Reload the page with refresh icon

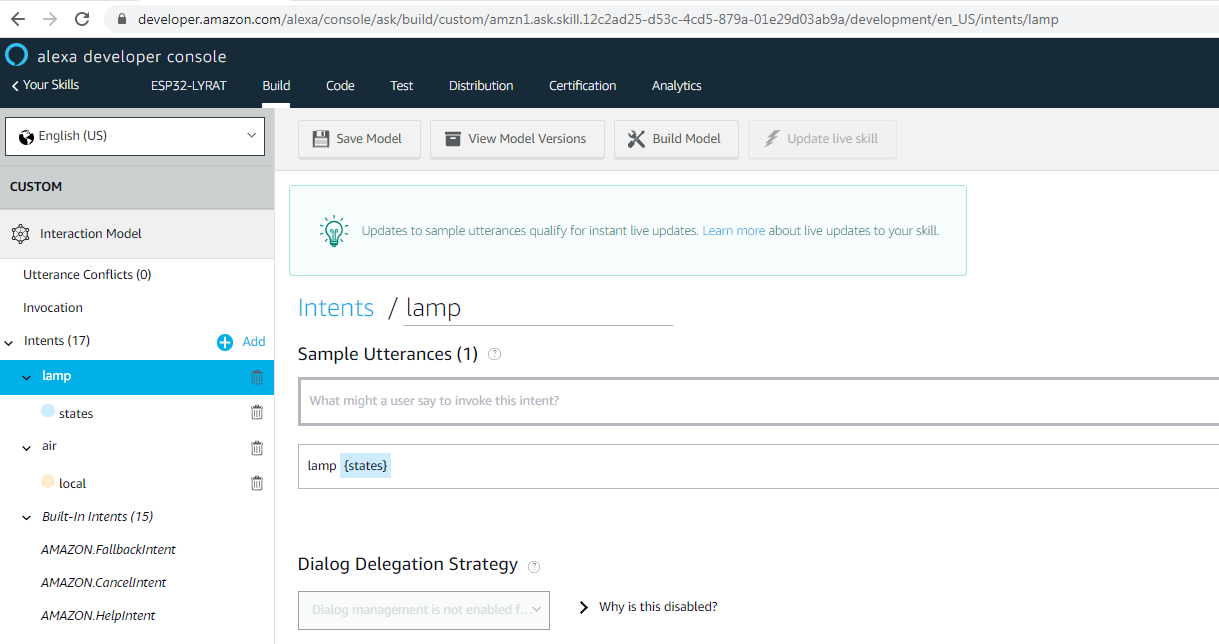tap(82, 19)
